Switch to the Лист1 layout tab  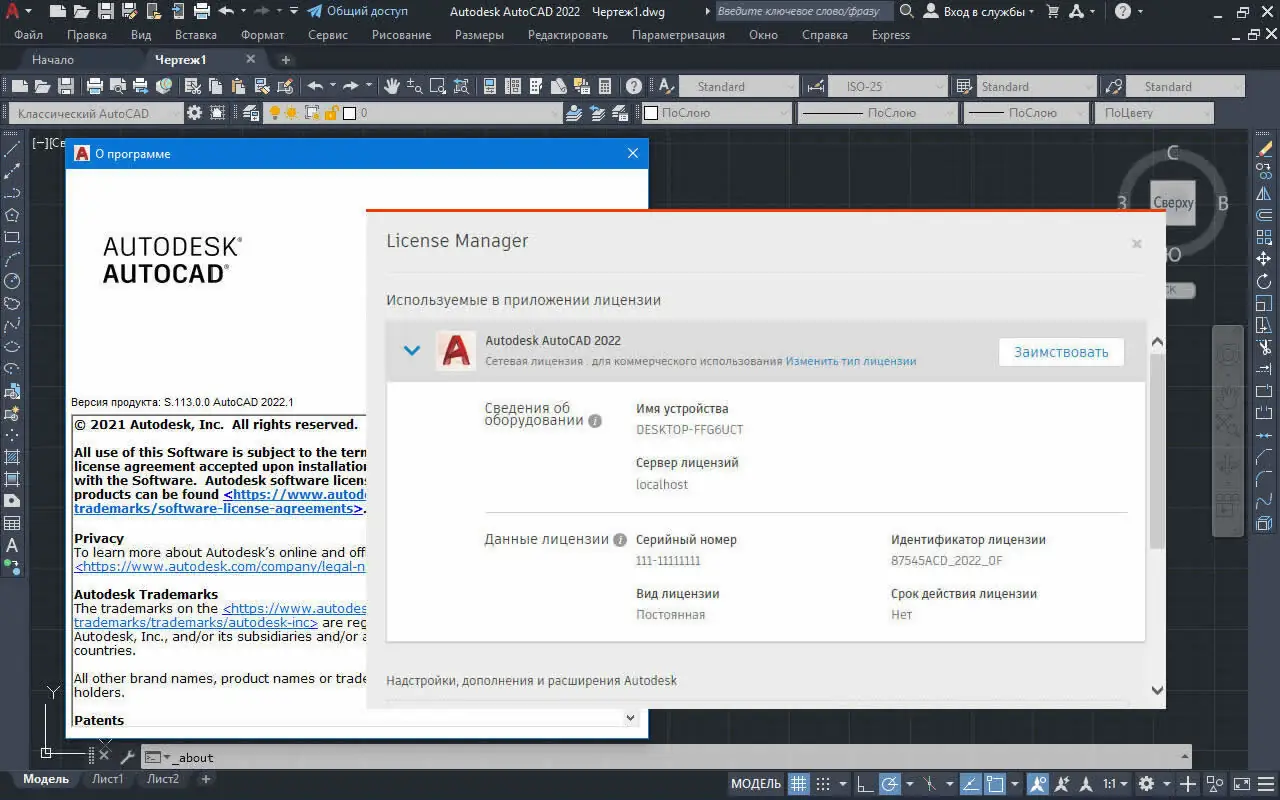[x=108, y=778]
